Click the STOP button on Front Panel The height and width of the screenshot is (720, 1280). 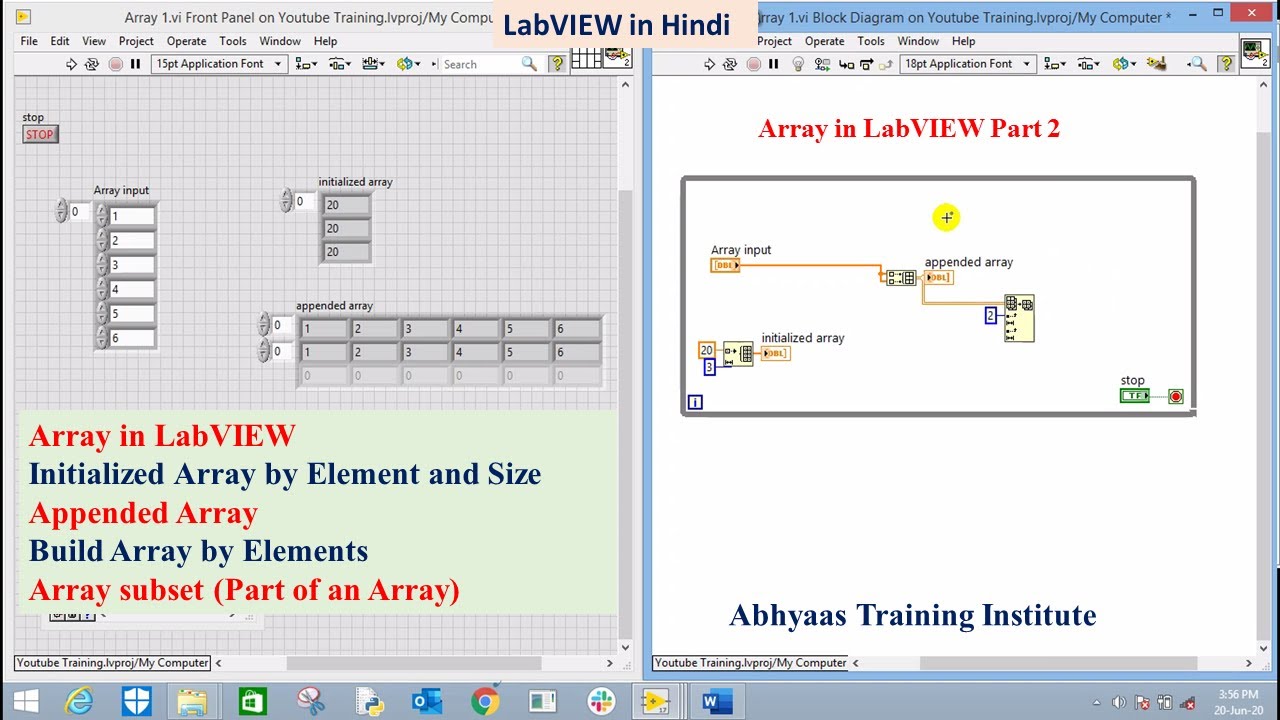click(x=40, y=134)
